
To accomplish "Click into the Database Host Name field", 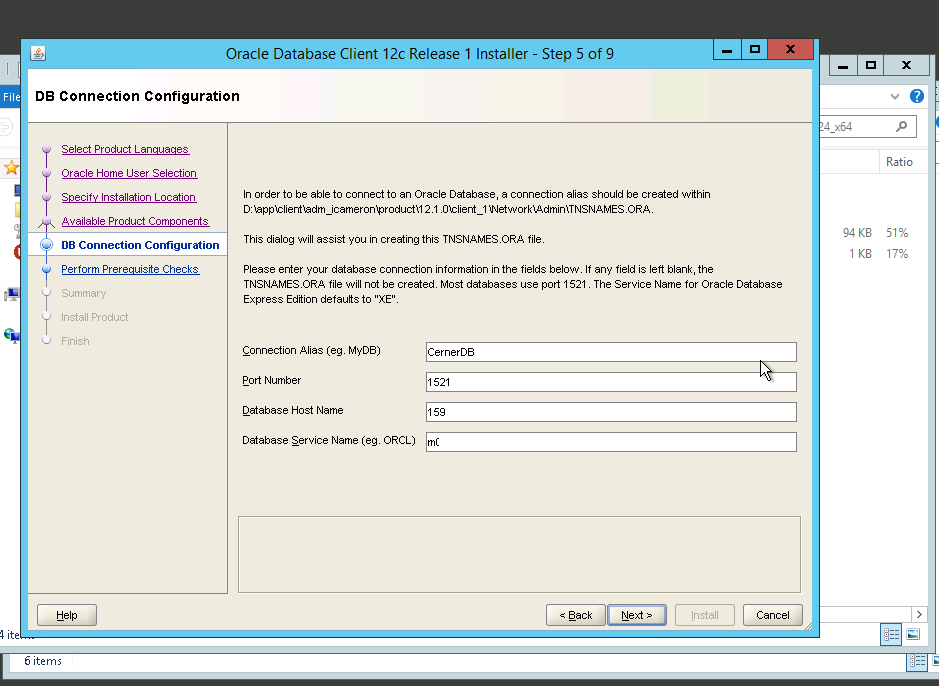I will [x=610, y=412].
